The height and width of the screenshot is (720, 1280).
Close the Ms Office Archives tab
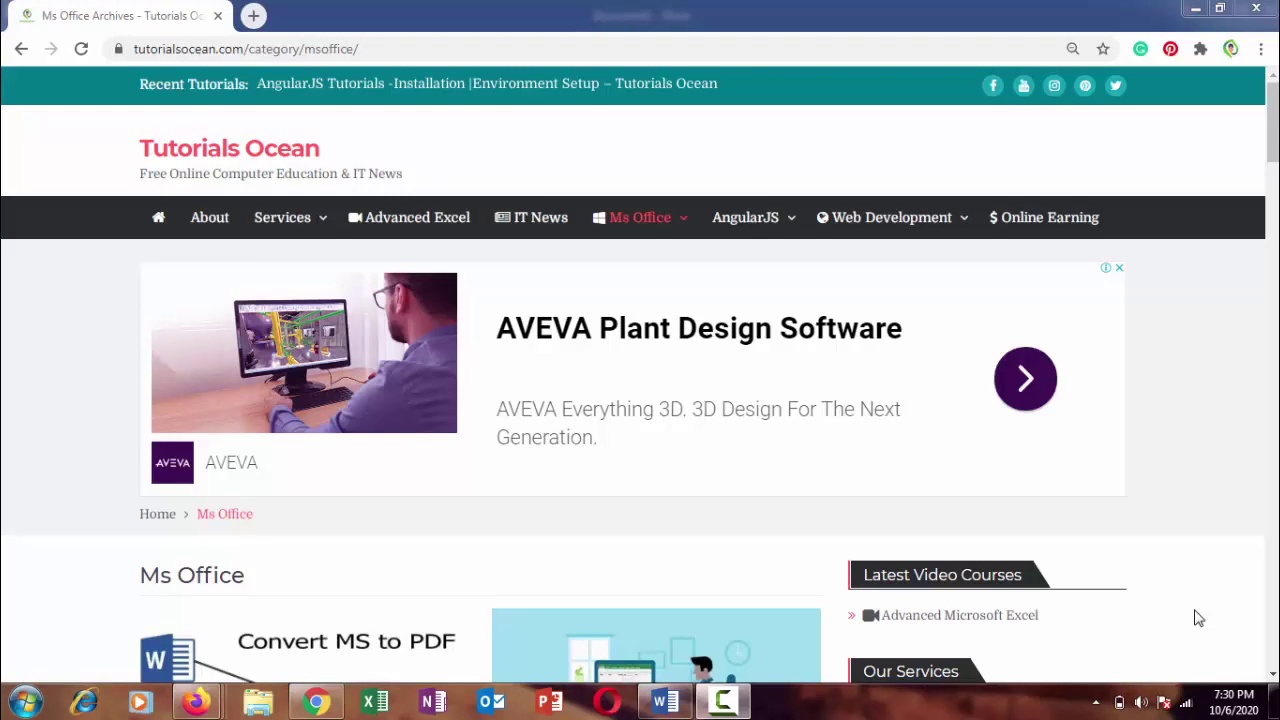click(x=218, y=16)
